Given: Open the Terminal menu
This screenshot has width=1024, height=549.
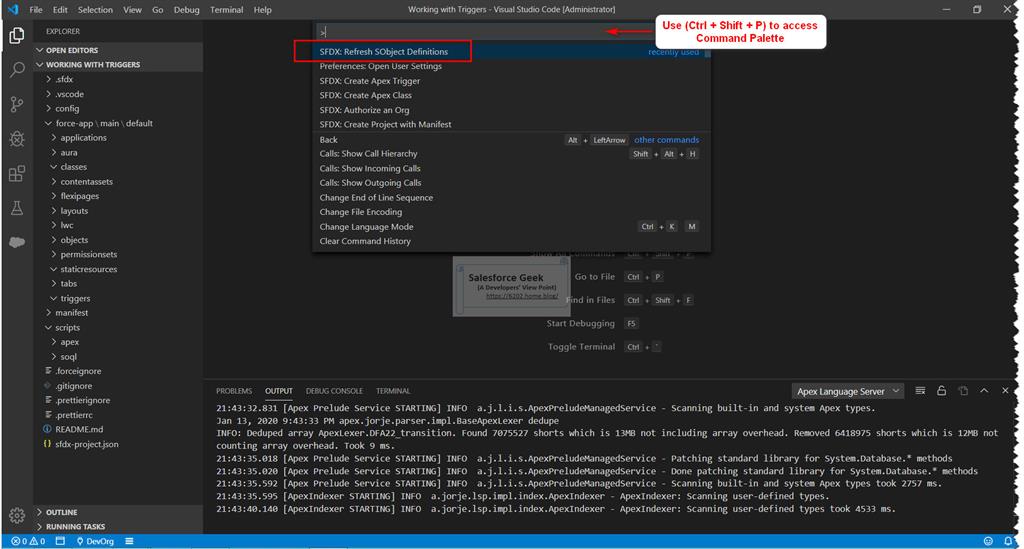Looking at the screenshot, I should 226,10.
